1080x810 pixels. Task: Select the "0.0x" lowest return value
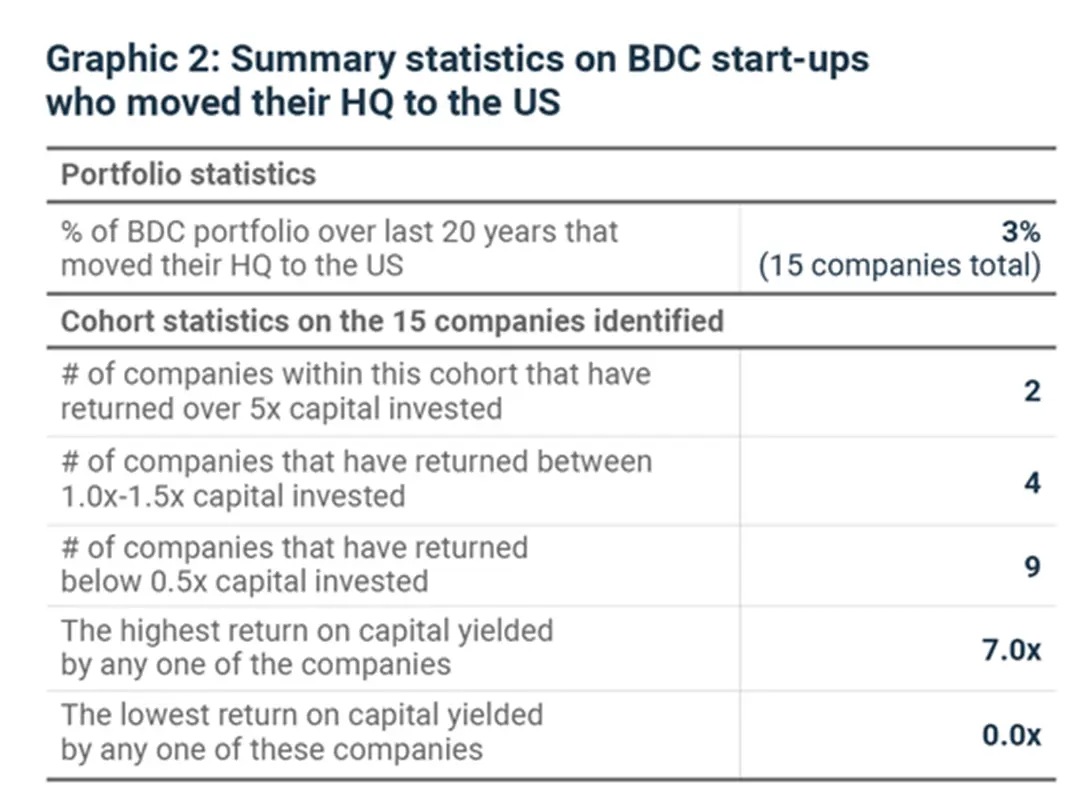(1011, 735)
